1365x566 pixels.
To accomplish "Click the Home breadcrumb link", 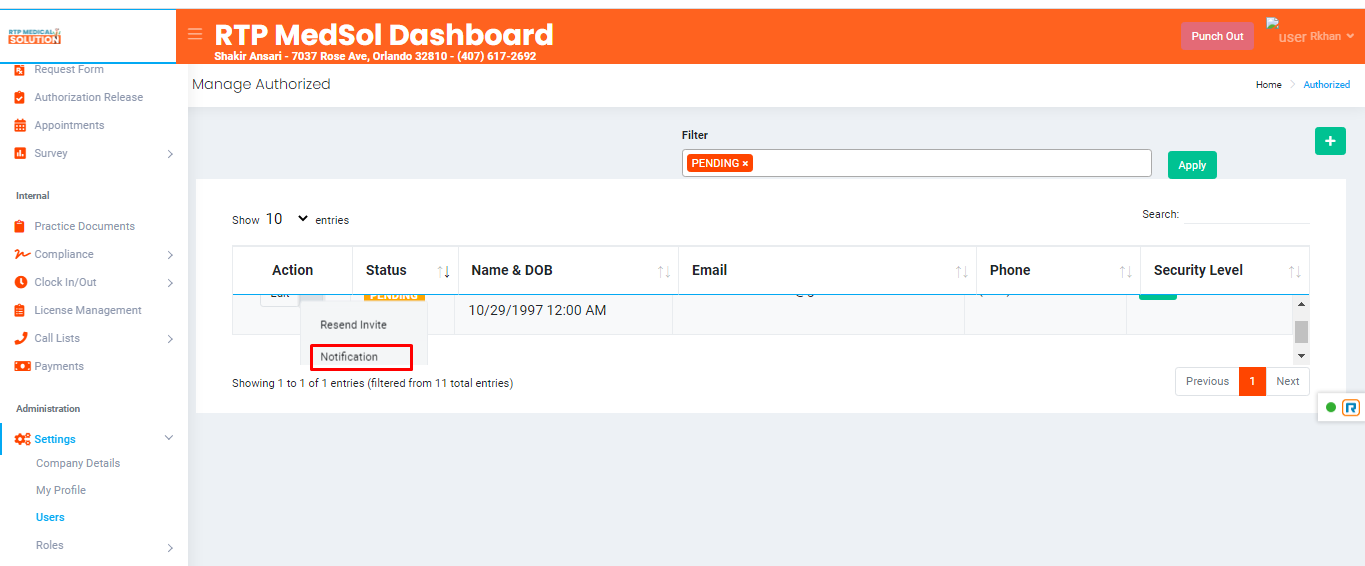I will (1268, 85).
